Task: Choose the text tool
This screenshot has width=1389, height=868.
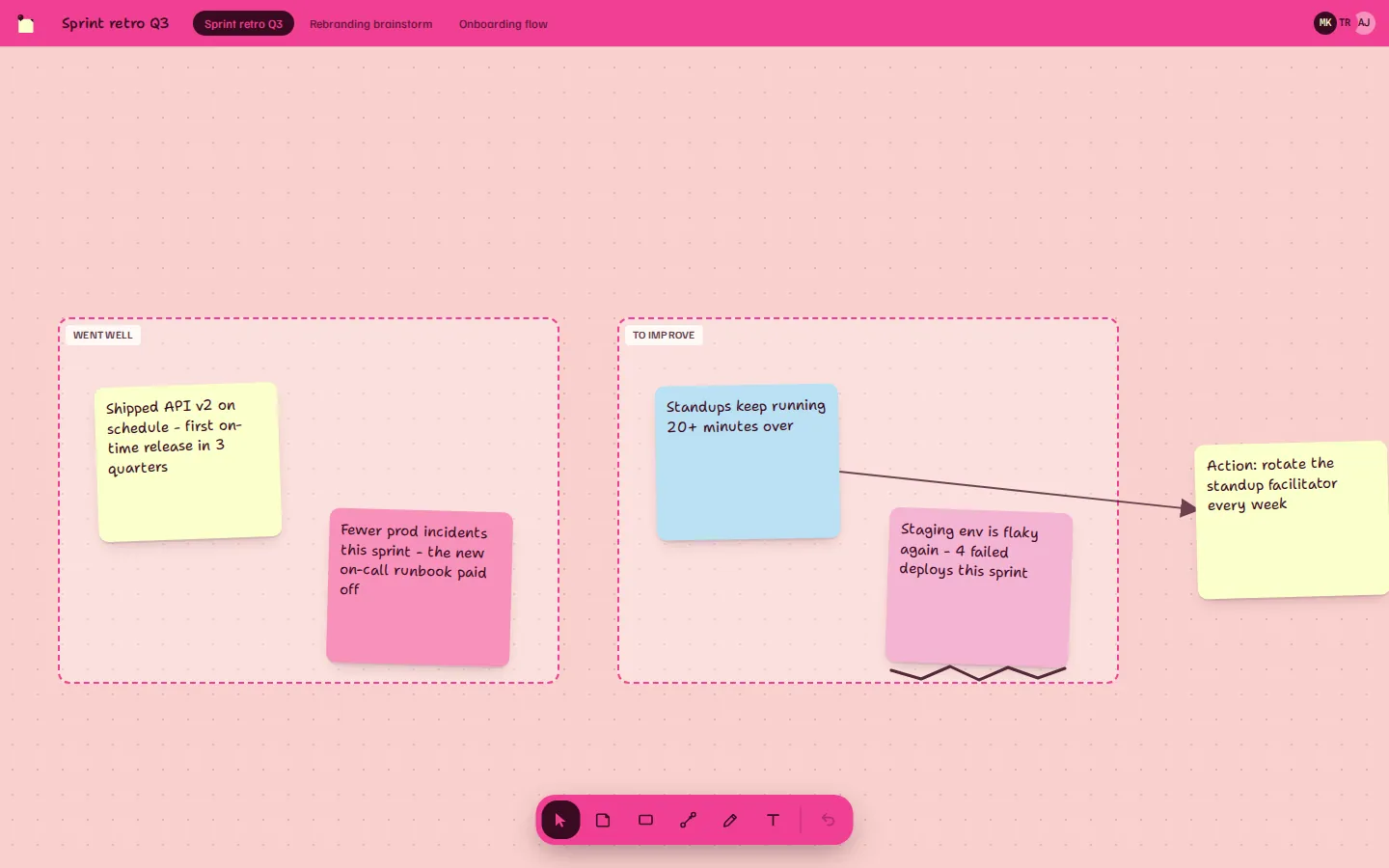Action: coord(773,820)
